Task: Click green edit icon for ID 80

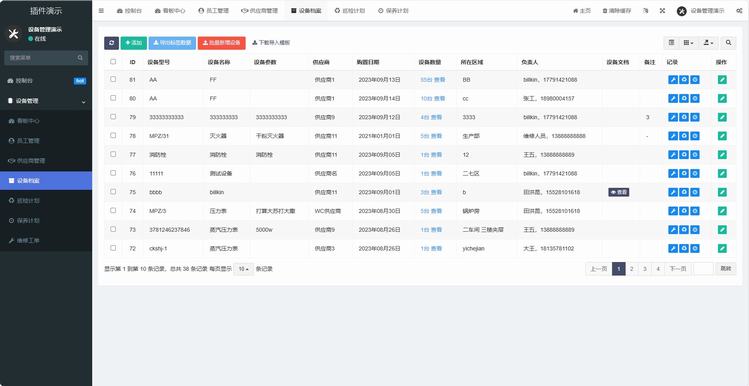Action: 722,98
